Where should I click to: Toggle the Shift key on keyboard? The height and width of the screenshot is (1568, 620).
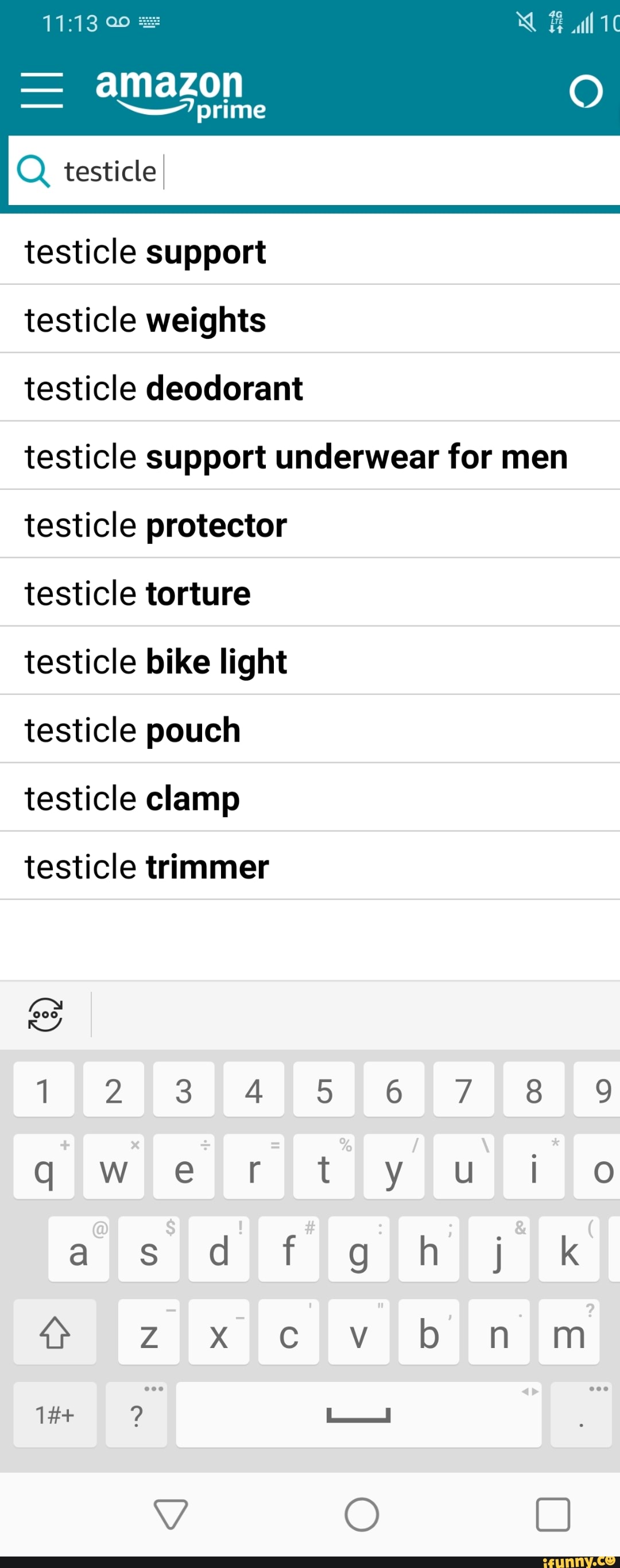[x=54, y=1333]
